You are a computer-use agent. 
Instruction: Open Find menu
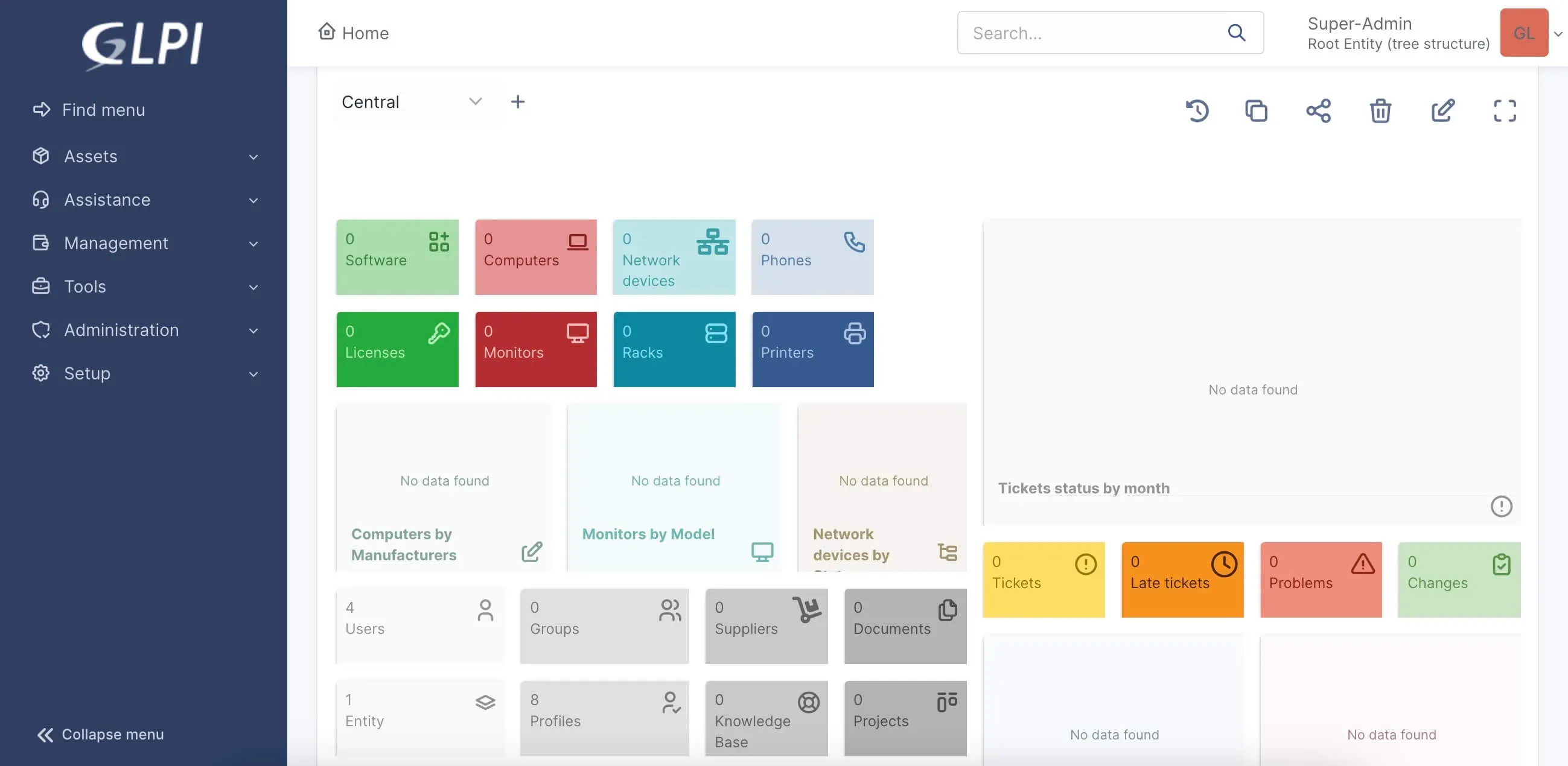tap(89, 110)
